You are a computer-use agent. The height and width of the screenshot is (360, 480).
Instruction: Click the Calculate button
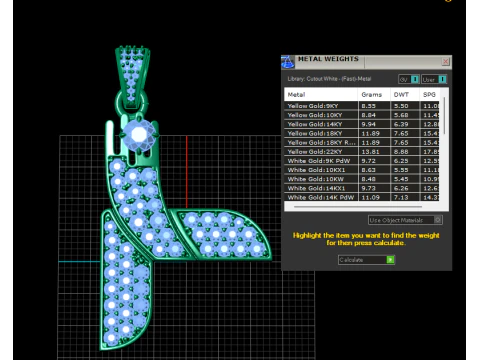[366, 260]
